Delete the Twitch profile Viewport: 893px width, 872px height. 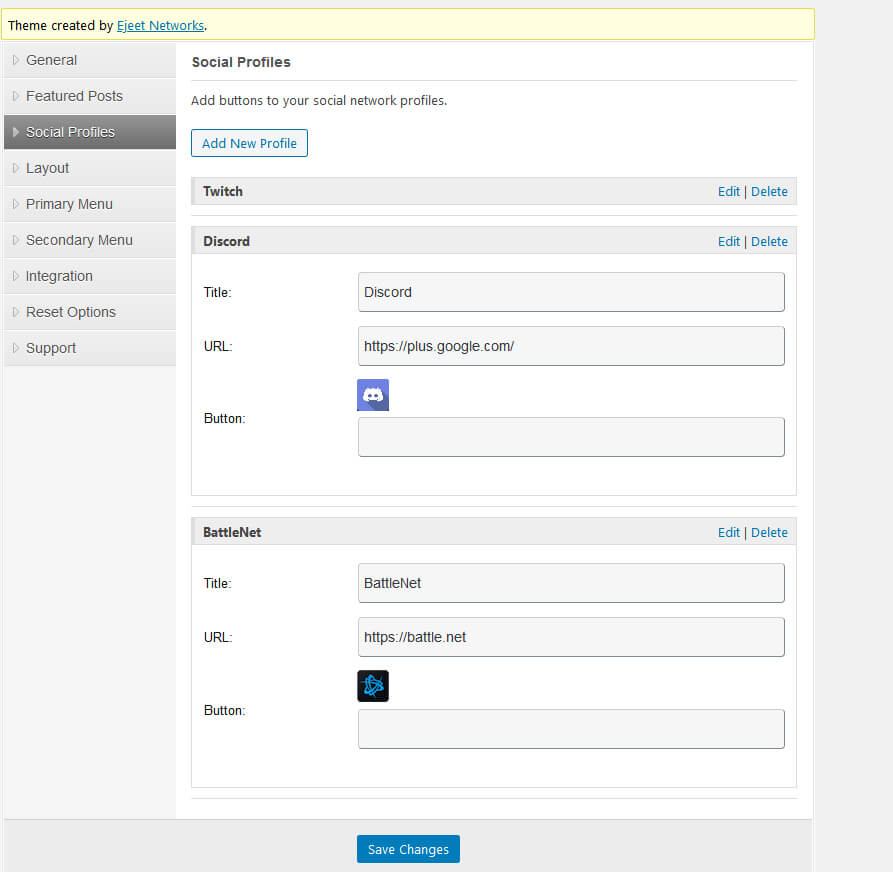(769, 192)
